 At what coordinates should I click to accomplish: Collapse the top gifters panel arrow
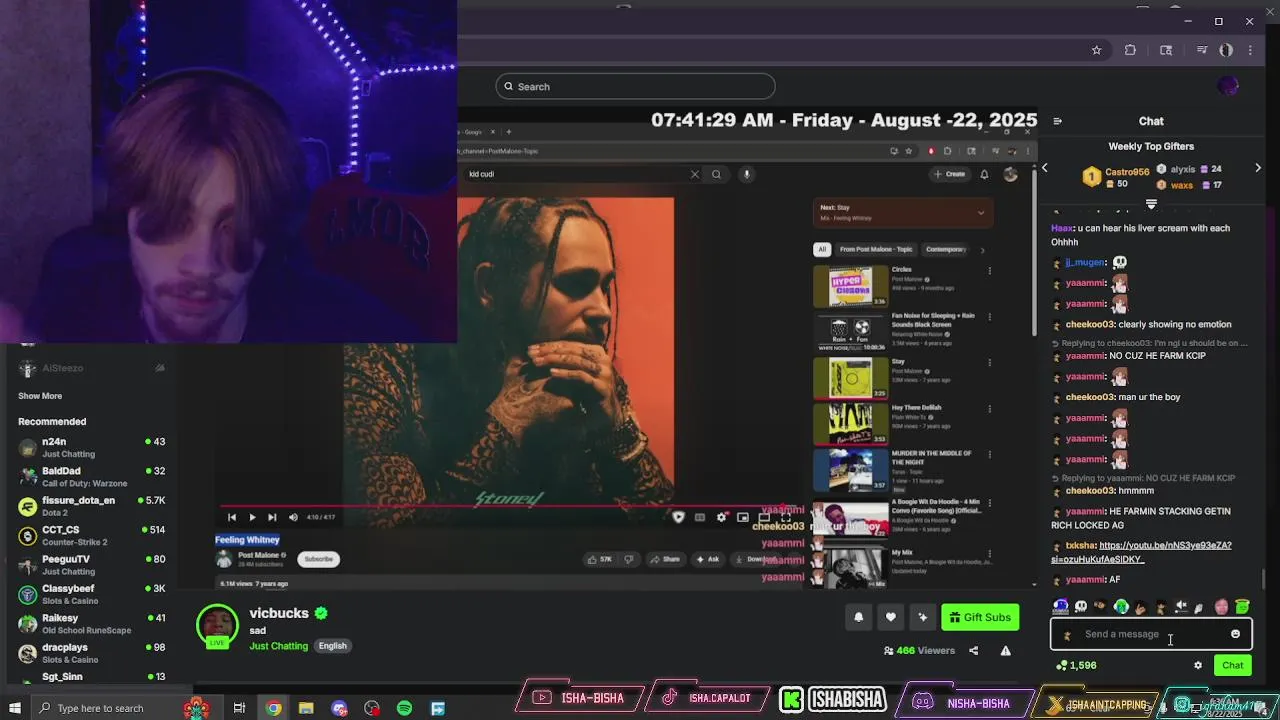[1151, 204]
